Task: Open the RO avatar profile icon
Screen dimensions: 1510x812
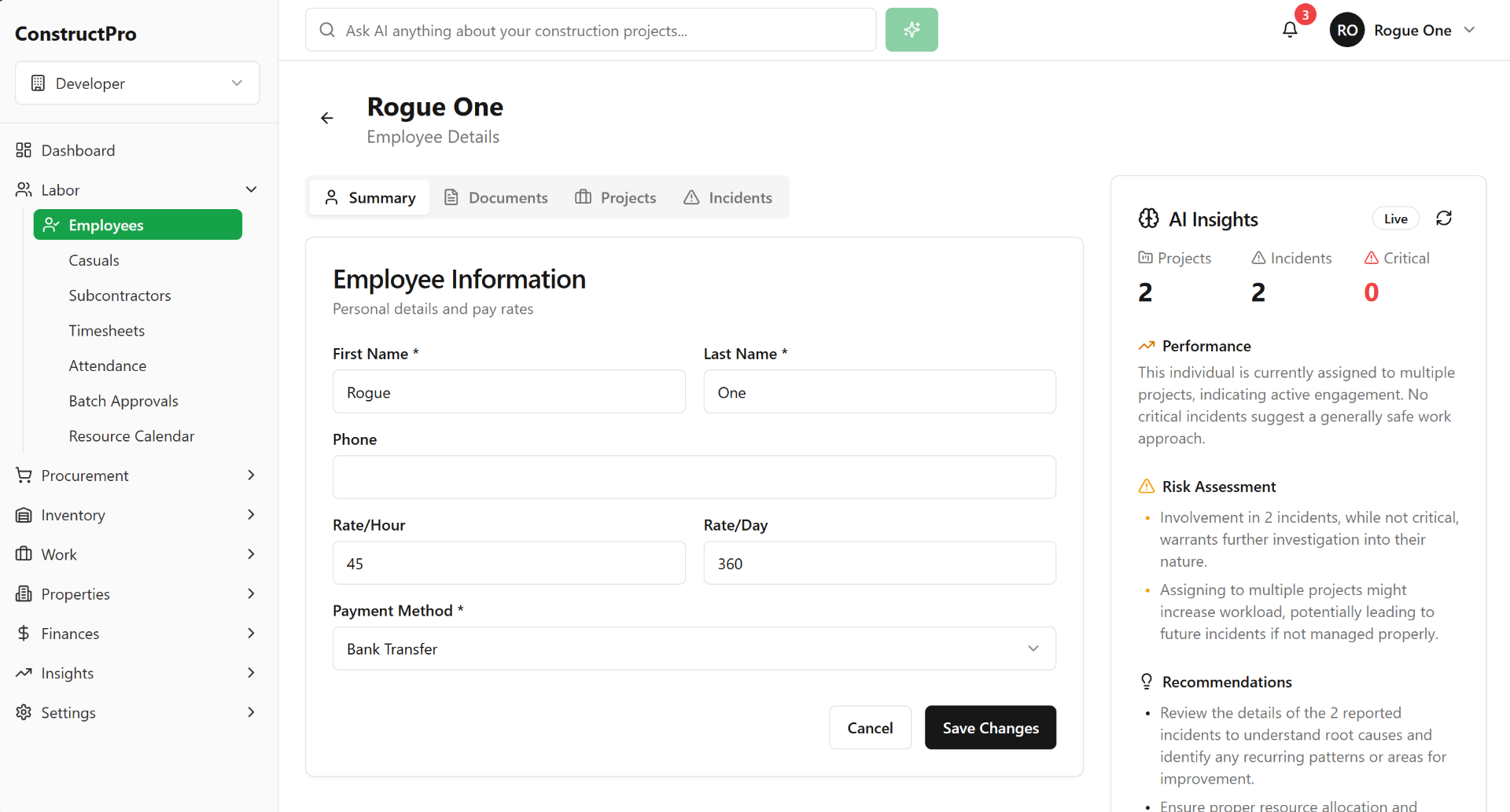Action: pos(1346,30)
